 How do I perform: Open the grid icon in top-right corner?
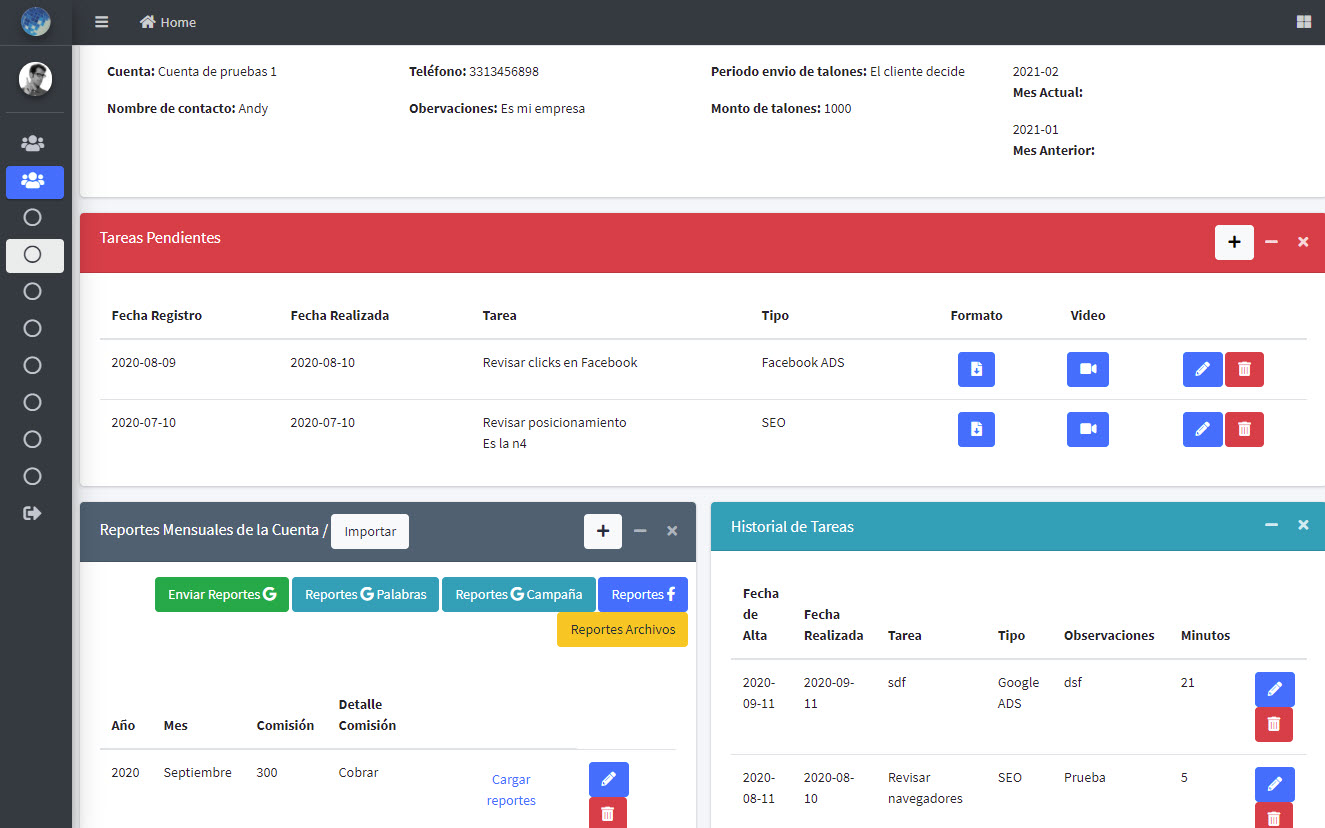(1303, 22)
